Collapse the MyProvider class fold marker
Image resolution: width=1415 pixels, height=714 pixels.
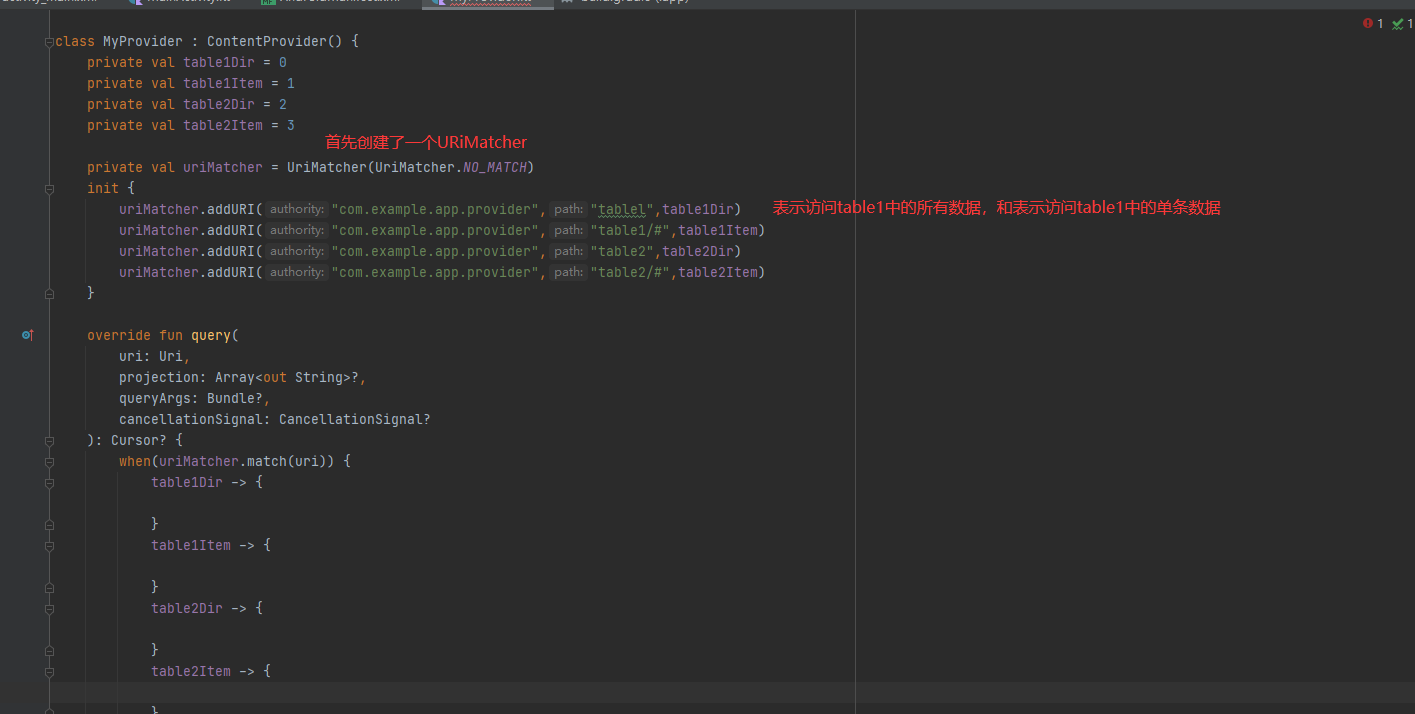(x=48, y=42)
